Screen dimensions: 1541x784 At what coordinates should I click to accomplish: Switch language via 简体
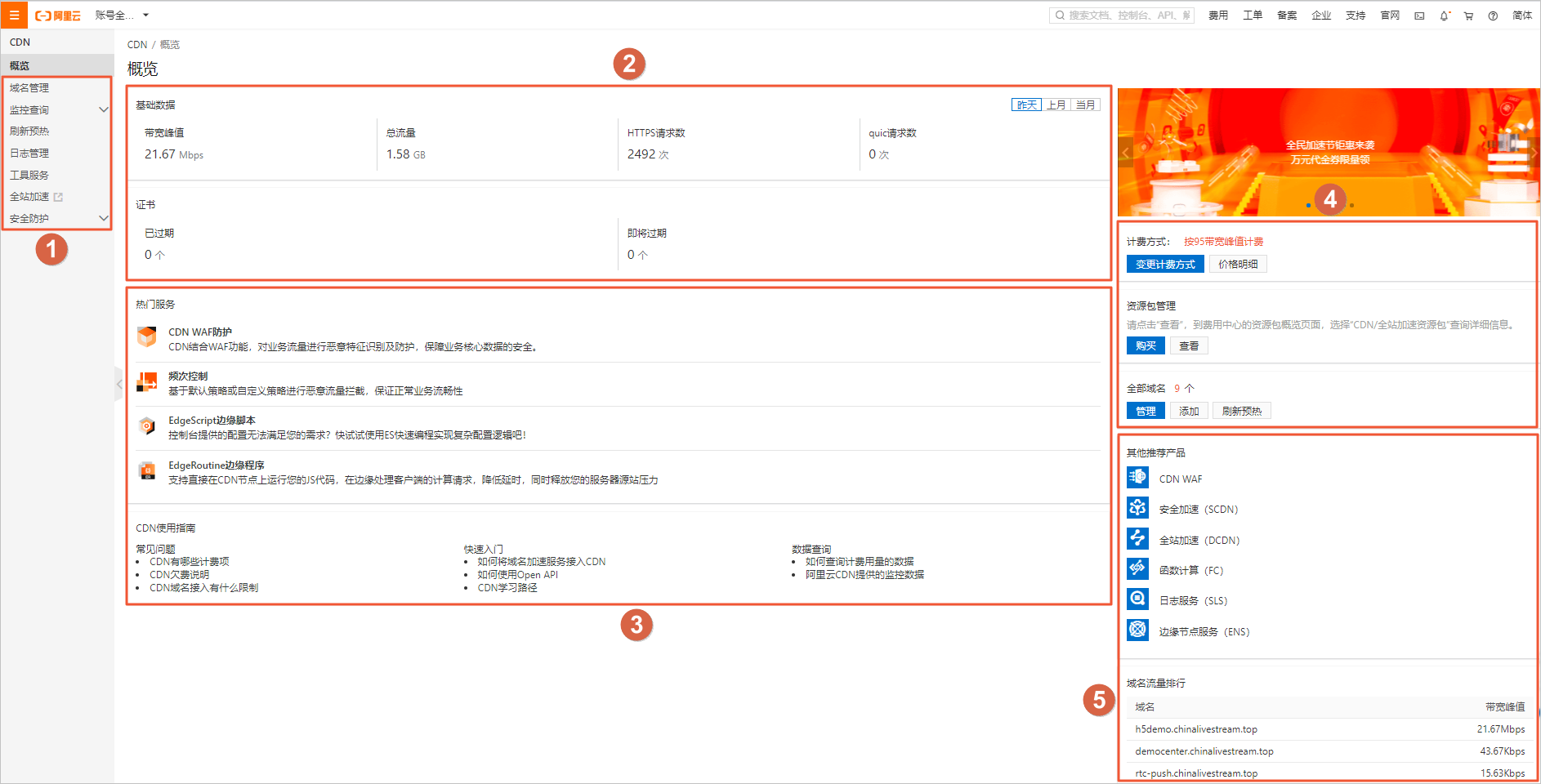[x=1522, y=16]
